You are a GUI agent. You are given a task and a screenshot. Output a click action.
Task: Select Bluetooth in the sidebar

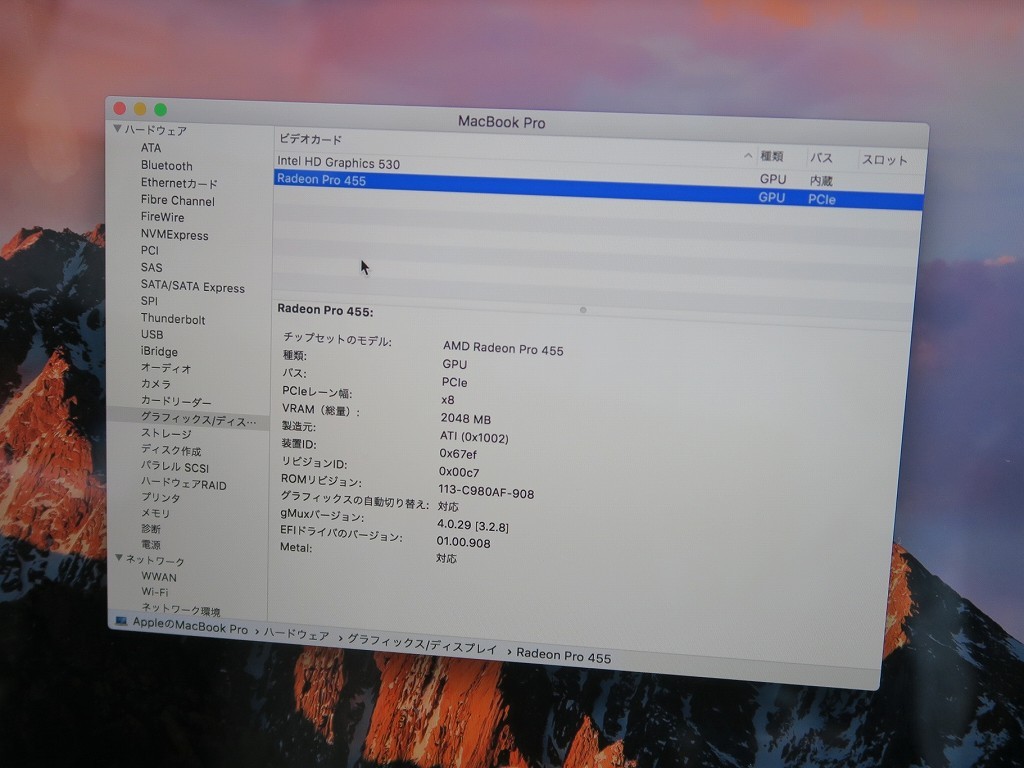[x=167, y=165]
